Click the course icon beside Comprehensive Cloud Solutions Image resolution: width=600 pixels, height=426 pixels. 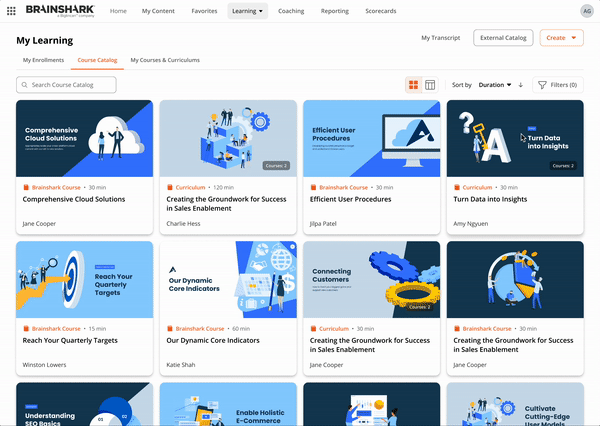(x=26, y=187)
